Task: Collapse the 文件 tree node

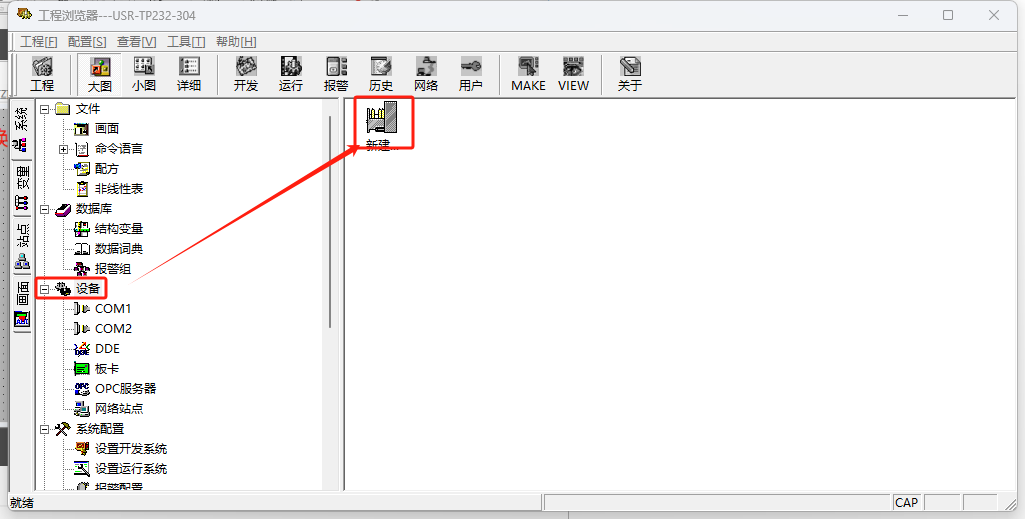Action: (x=44, y=109)
